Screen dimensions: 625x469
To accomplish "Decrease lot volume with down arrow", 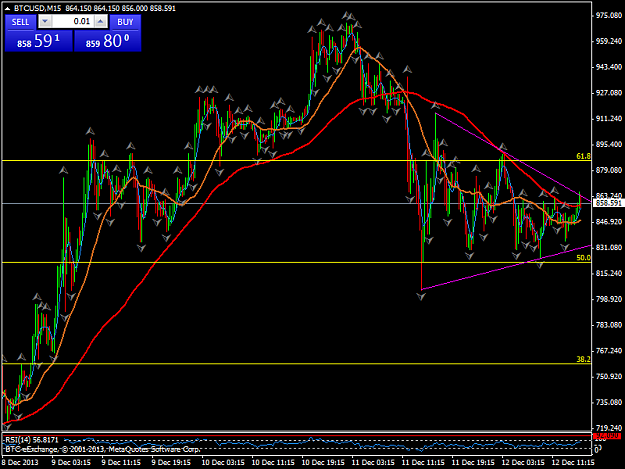I will (45, 22).
